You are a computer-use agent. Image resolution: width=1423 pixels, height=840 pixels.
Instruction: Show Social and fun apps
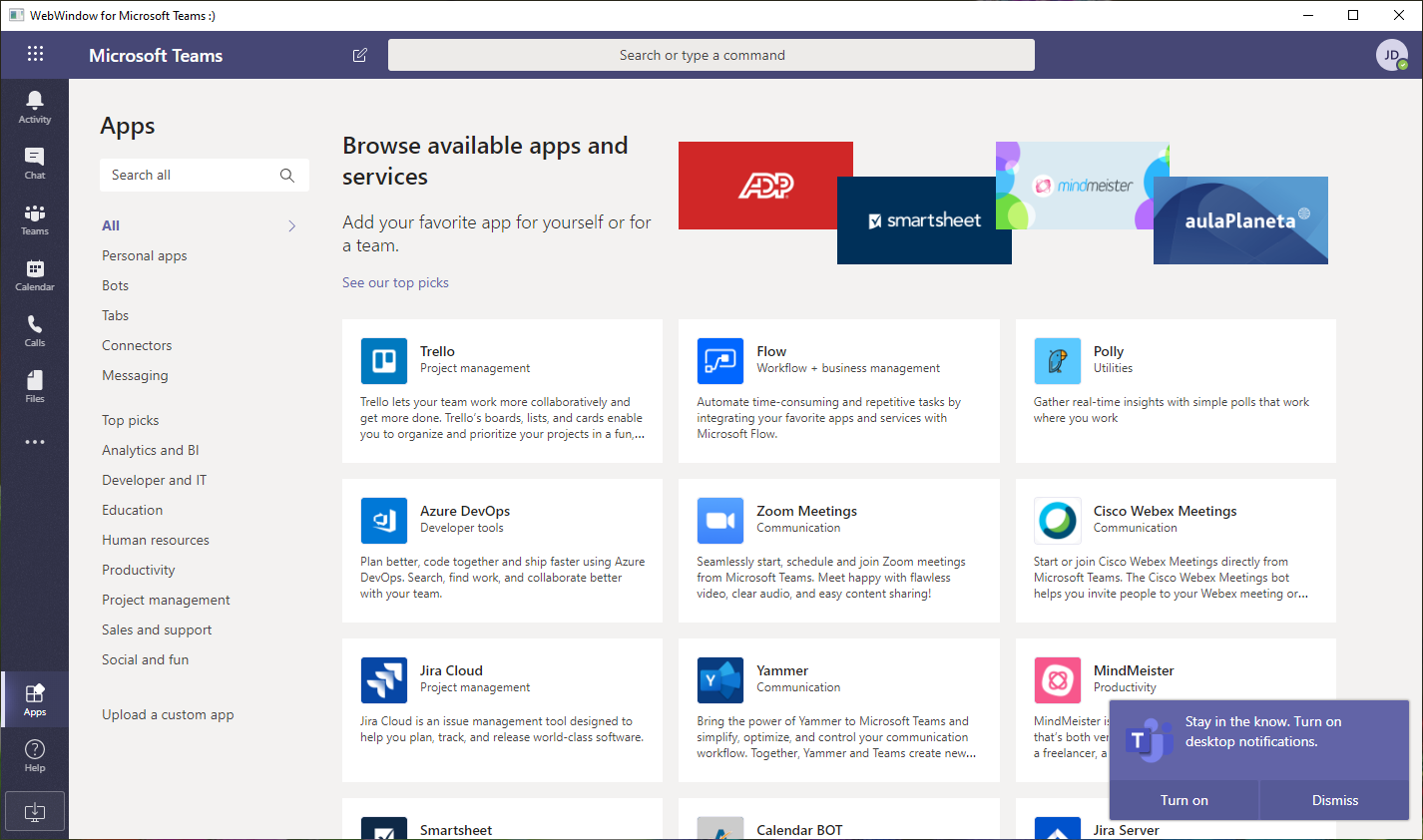pos(145,659)
